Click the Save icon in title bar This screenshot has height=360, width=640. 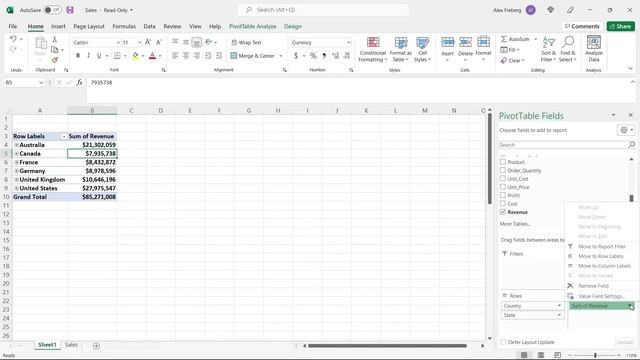click(x=70, y=10)
